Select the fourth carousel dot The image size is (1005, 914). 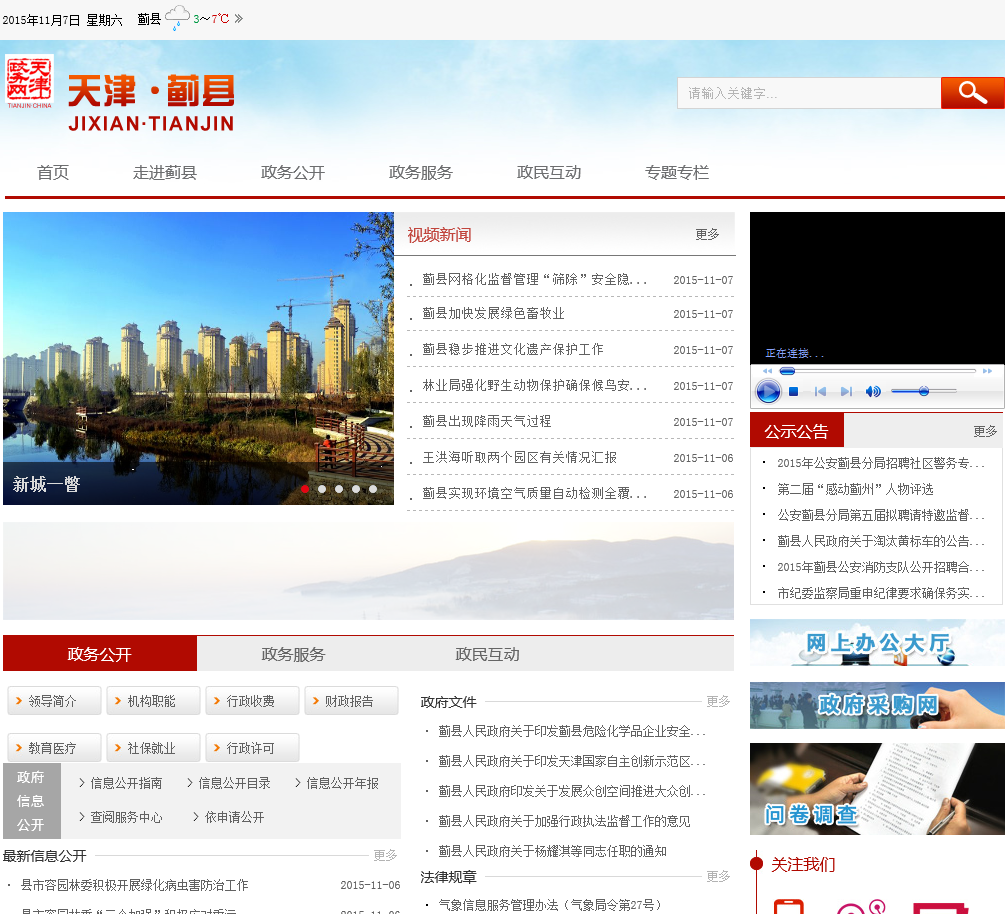[356, 489]
